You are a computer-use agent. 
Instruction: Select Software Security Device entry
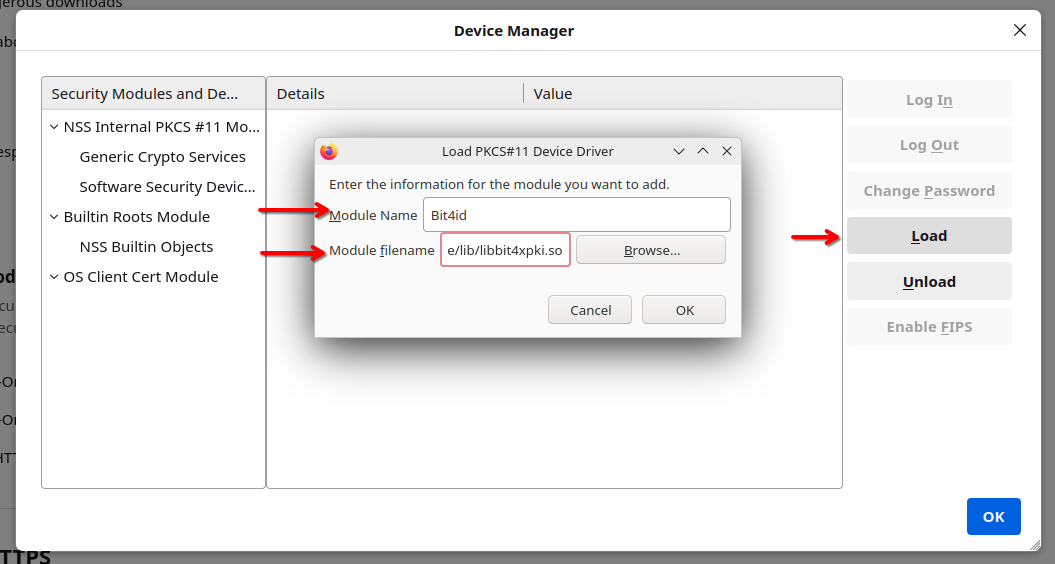pos(168,187)
